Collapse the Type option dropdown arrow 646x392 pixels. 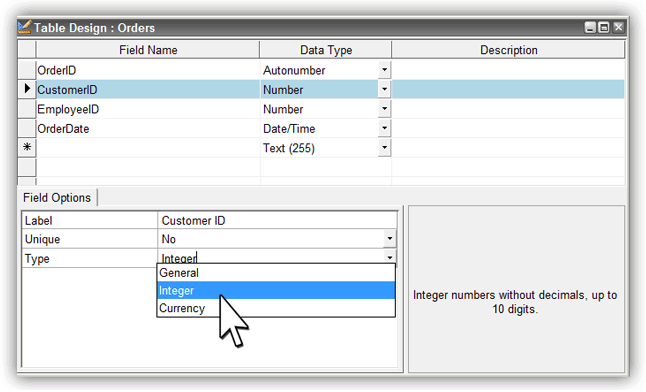pyautogui.click(x=389, y=256)
